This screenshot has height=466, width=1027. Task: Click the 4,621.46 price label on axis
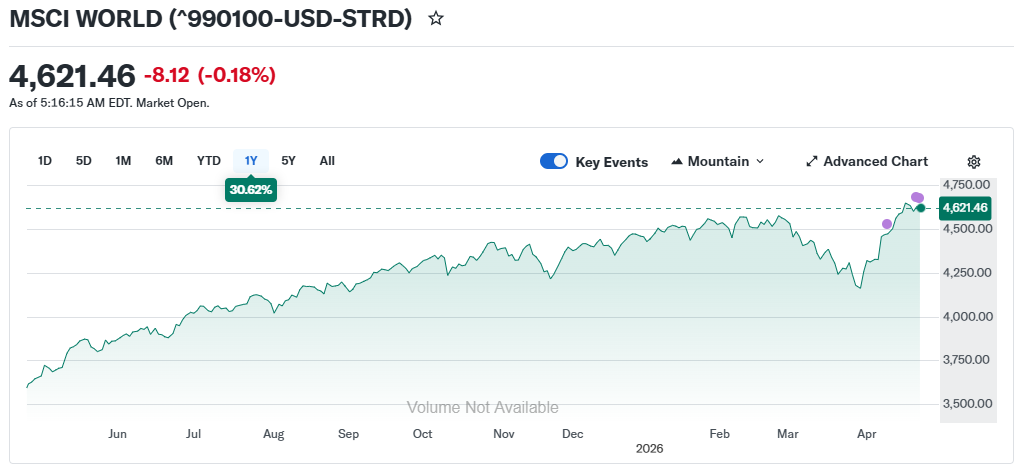964,208
